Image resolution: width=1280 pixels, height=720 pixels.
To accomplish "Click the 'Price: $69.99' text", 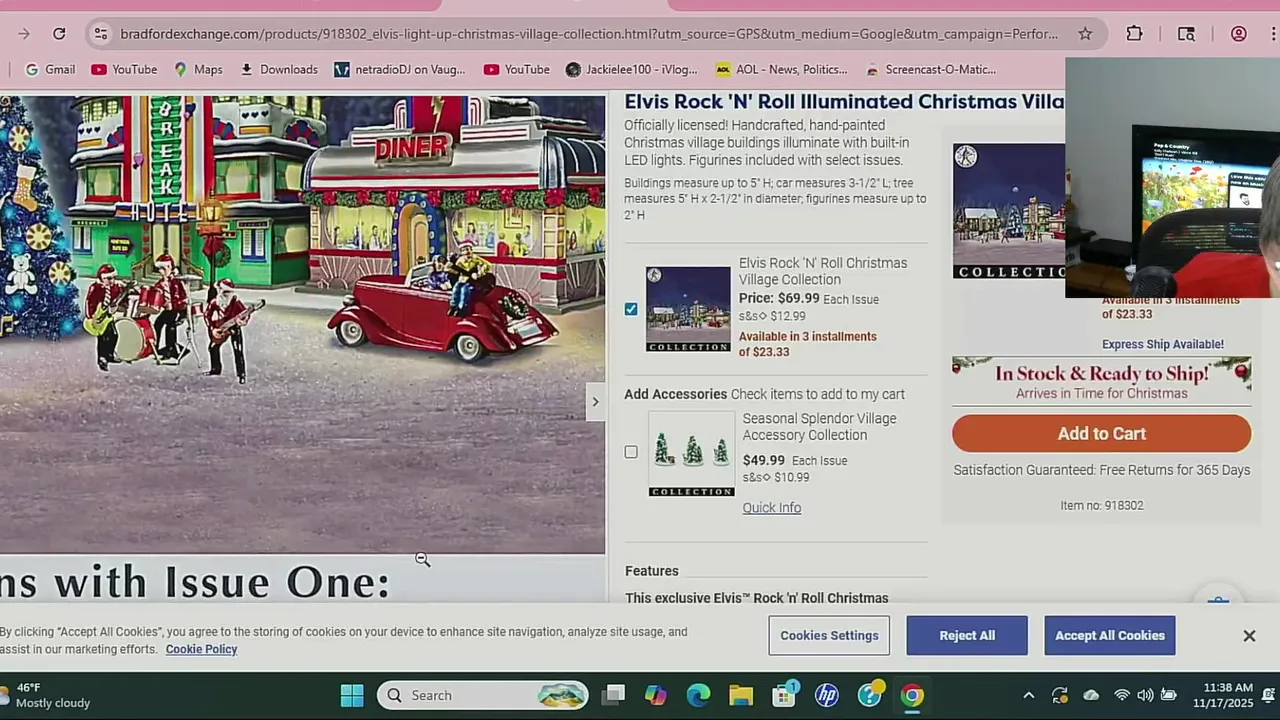I will click(x=779, y=298).
